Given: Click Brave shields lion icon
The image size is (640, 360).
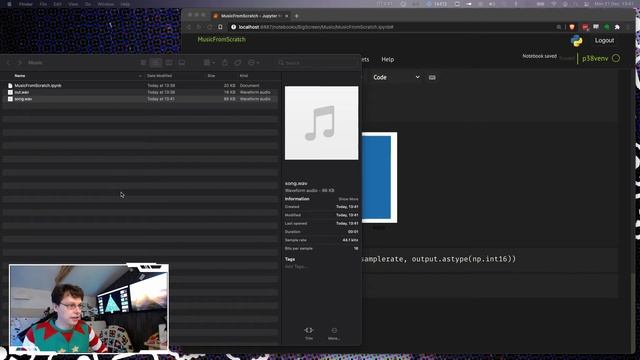Looking at the screenshot, I should pyautogui.click(x=572, y=27).
